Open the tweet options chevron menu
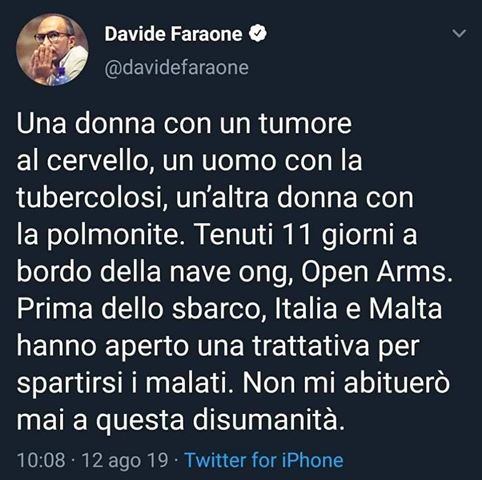This screenshot has width=482, height=480. [x=459, y=33]
